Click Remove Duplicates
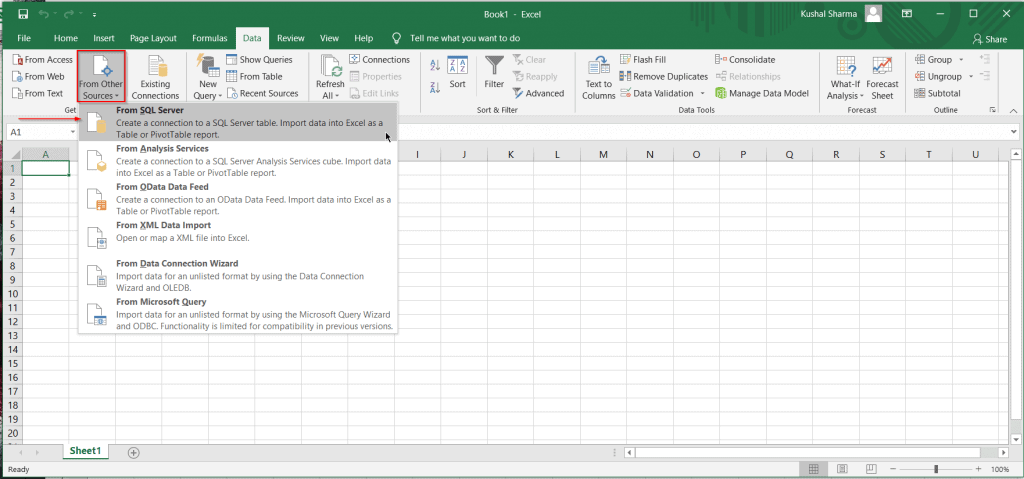This screenshot has height=479, width=1024. click(x=664, y=76)
